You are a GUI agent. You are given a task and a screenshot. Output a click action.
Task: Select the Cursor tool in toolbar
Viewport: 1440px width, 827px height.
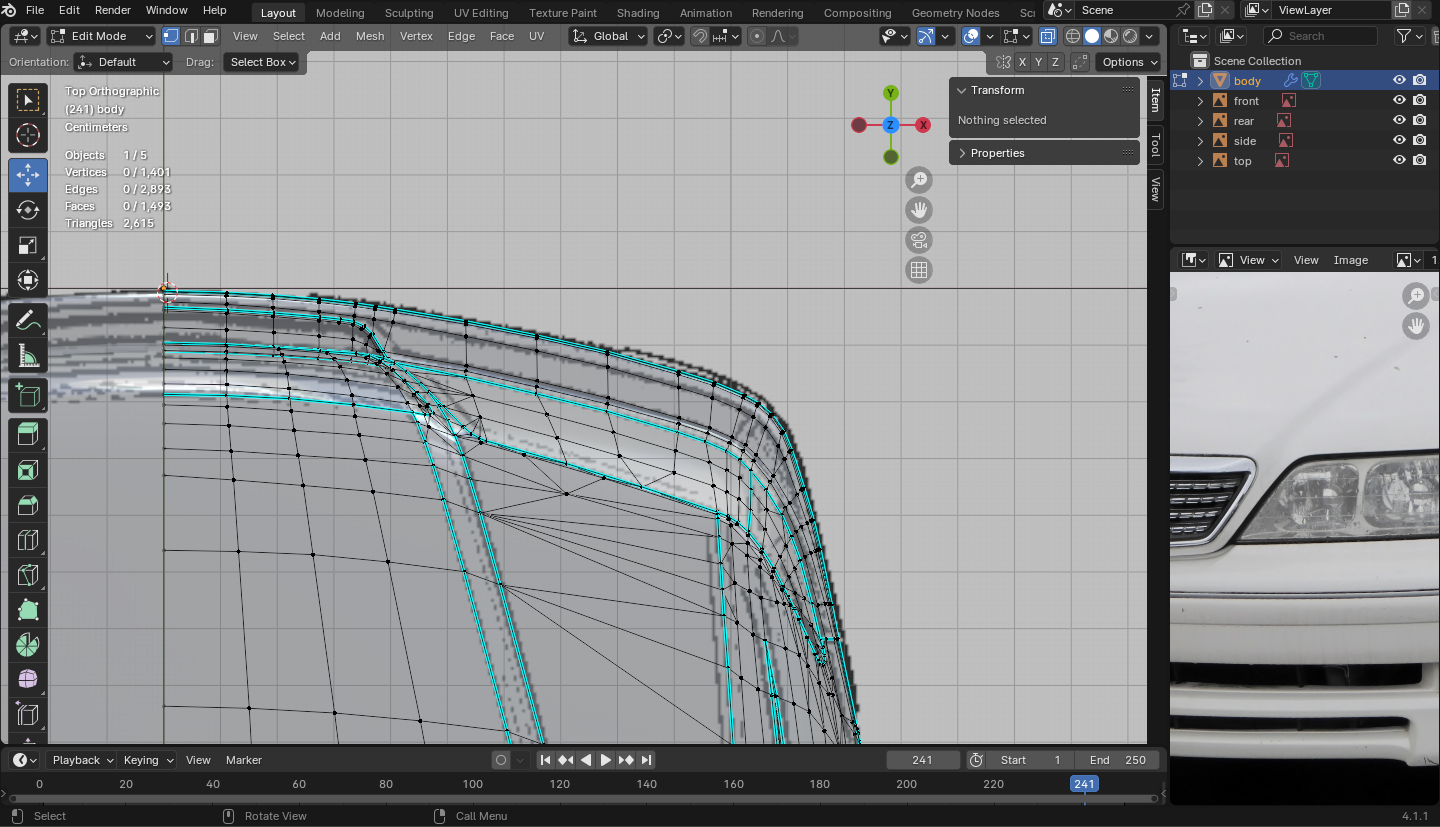28,135
